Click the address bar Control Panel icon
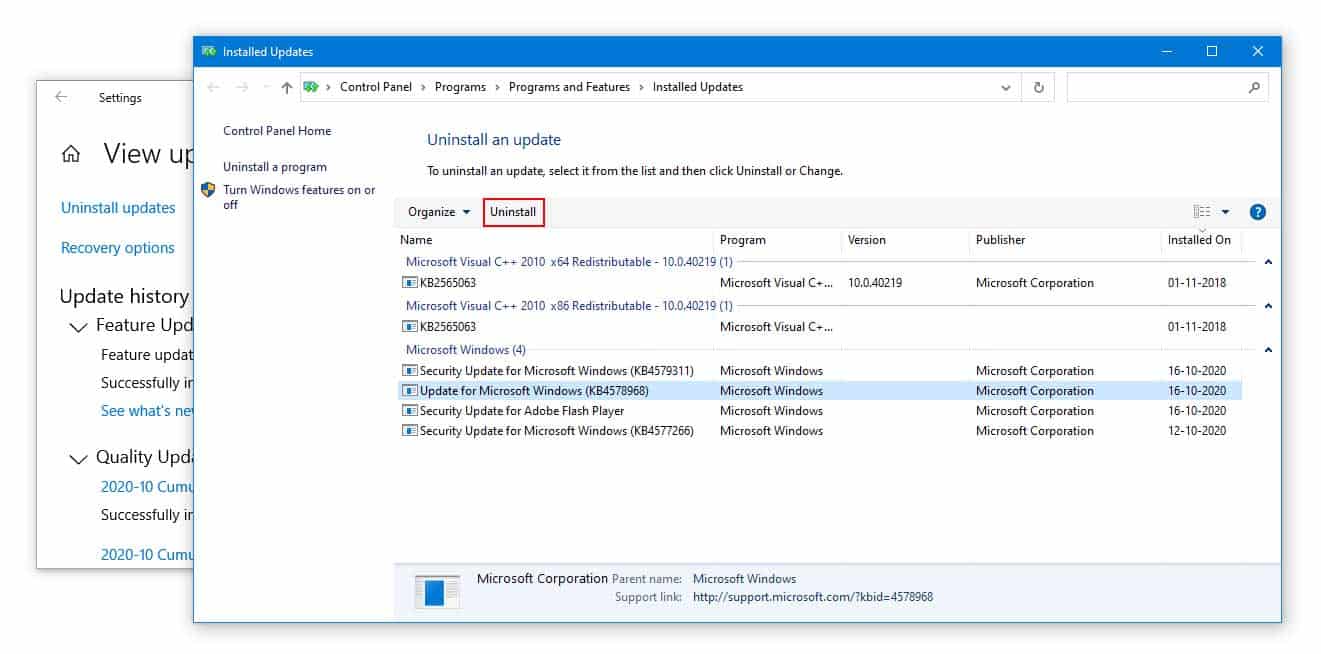1321x654 pixels. coord(311,87)
